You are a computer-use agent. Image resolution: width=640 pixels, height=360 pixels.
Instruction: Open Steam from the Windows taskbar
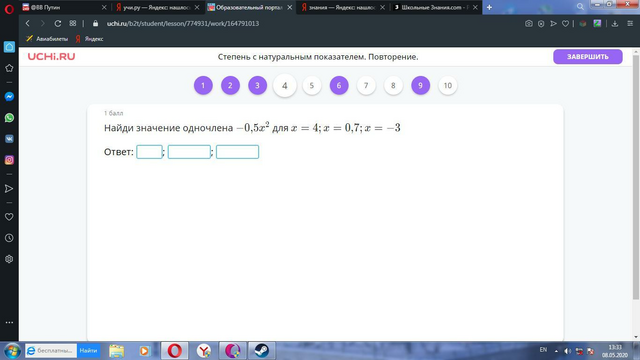262,351
